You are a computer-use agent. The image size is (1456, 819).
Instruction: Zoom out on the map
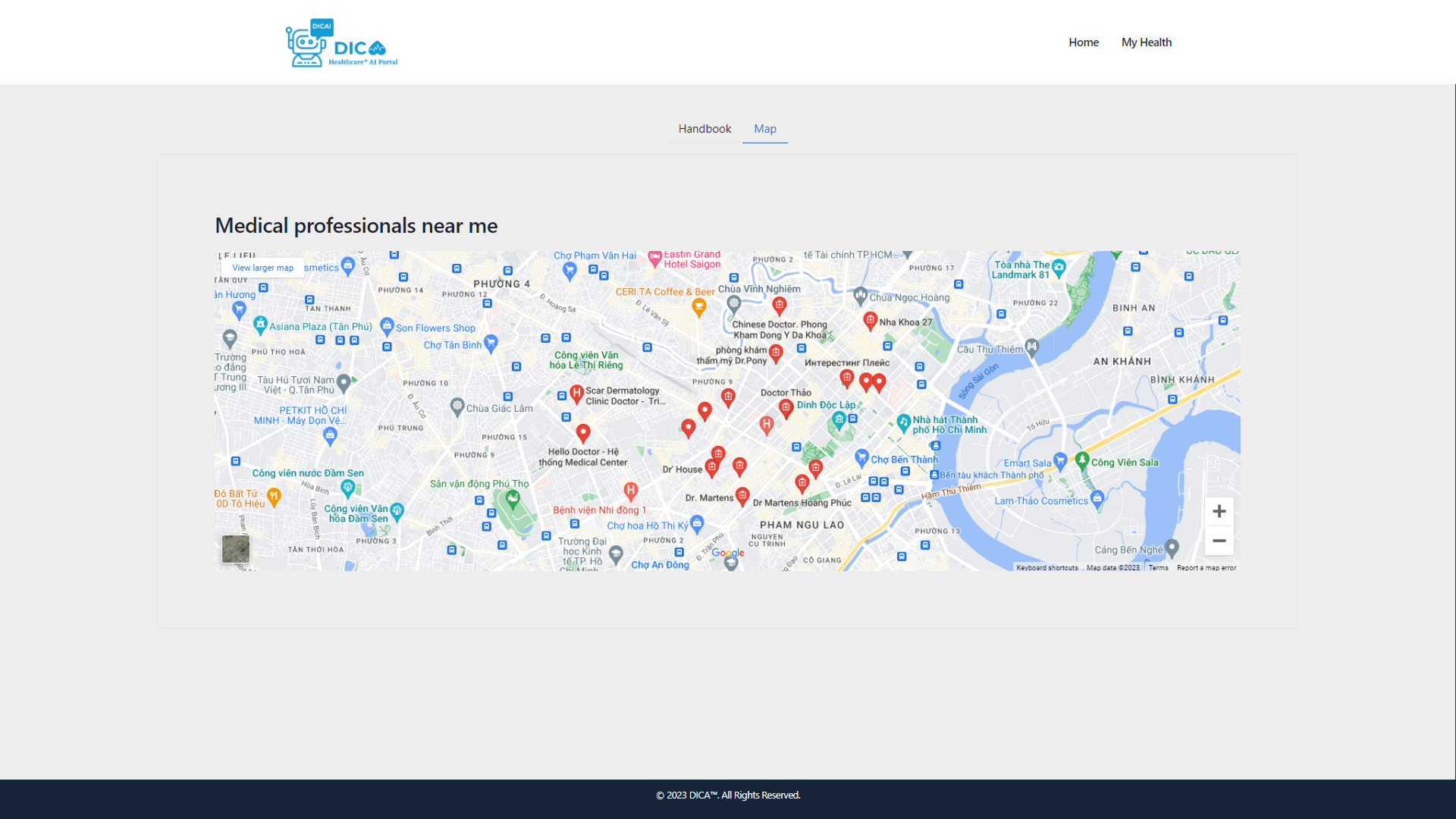tap(1219, 541)
